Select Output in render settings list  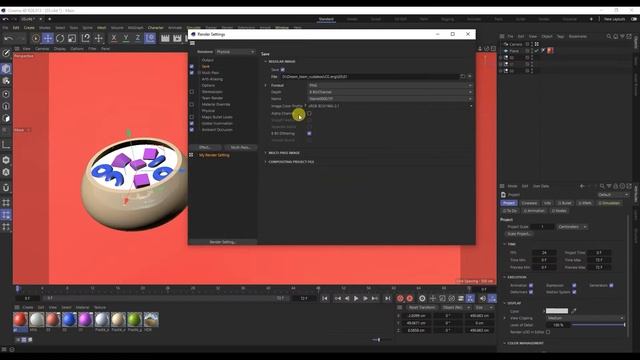coord(207,60)
